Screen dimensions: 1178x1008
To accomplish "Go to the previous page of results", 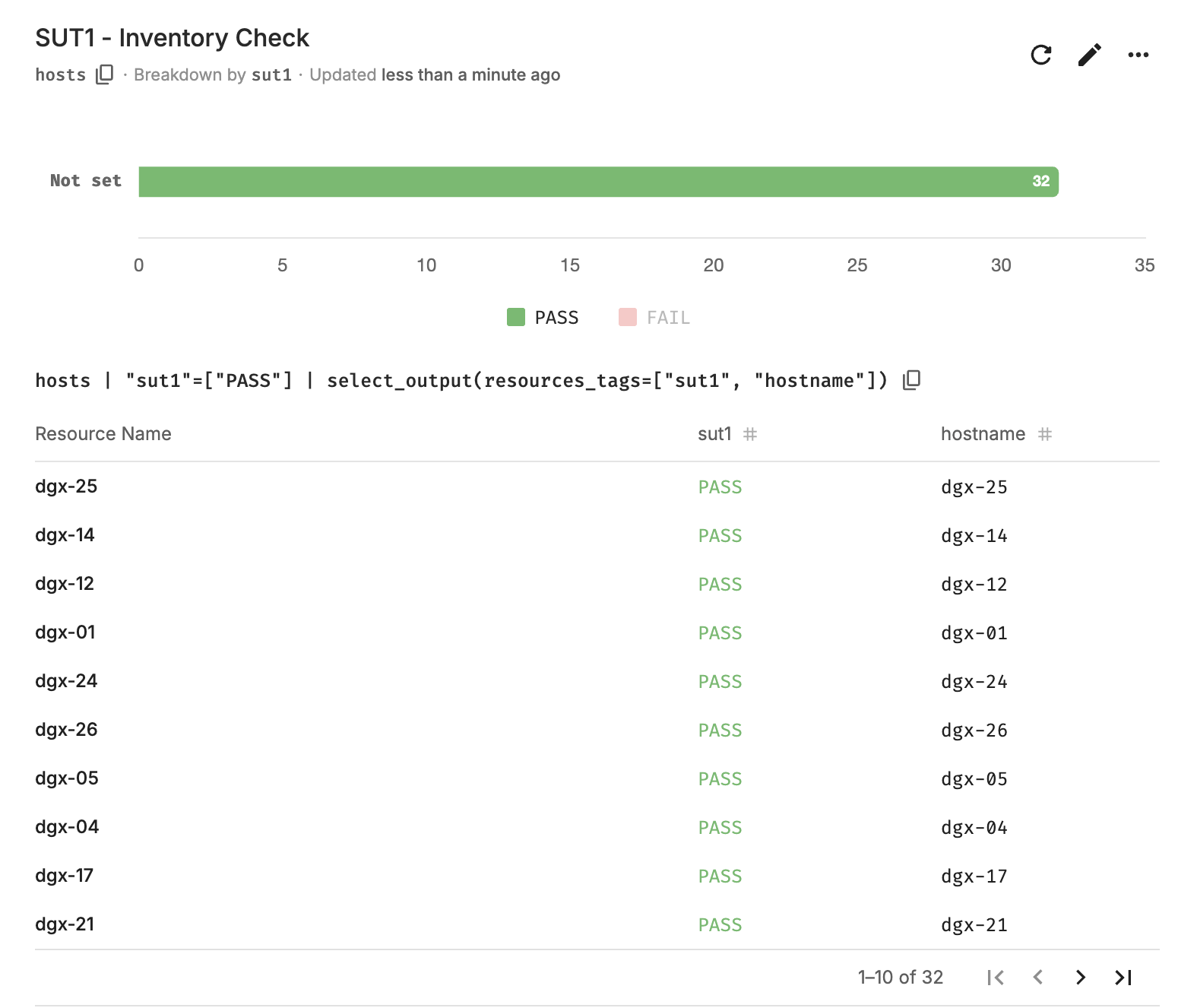I will pyautogui.click(x=1038, y=978).
